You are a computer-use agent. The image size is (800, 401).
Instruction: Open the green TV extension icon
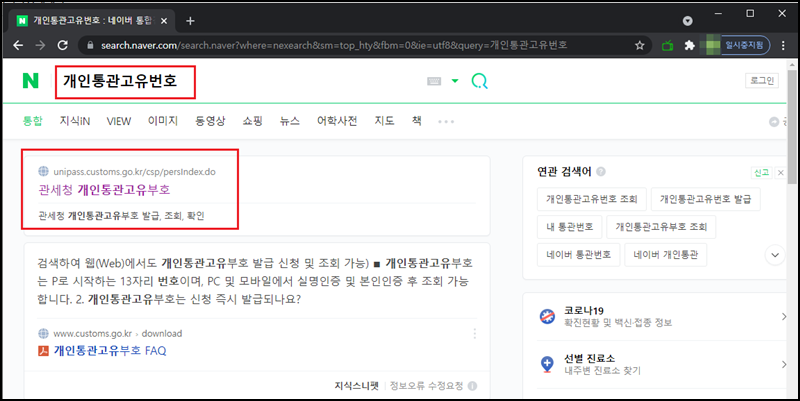pos(667,45)
